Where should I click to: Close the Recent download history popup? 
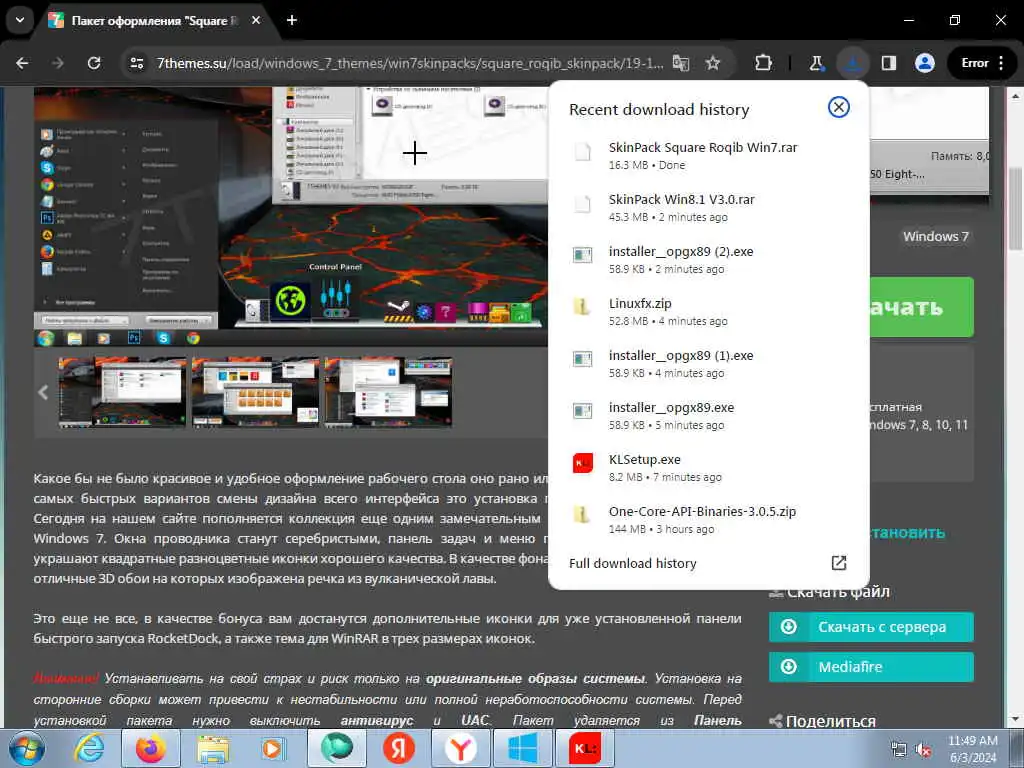pyautogui.click(x=839, y=106)
